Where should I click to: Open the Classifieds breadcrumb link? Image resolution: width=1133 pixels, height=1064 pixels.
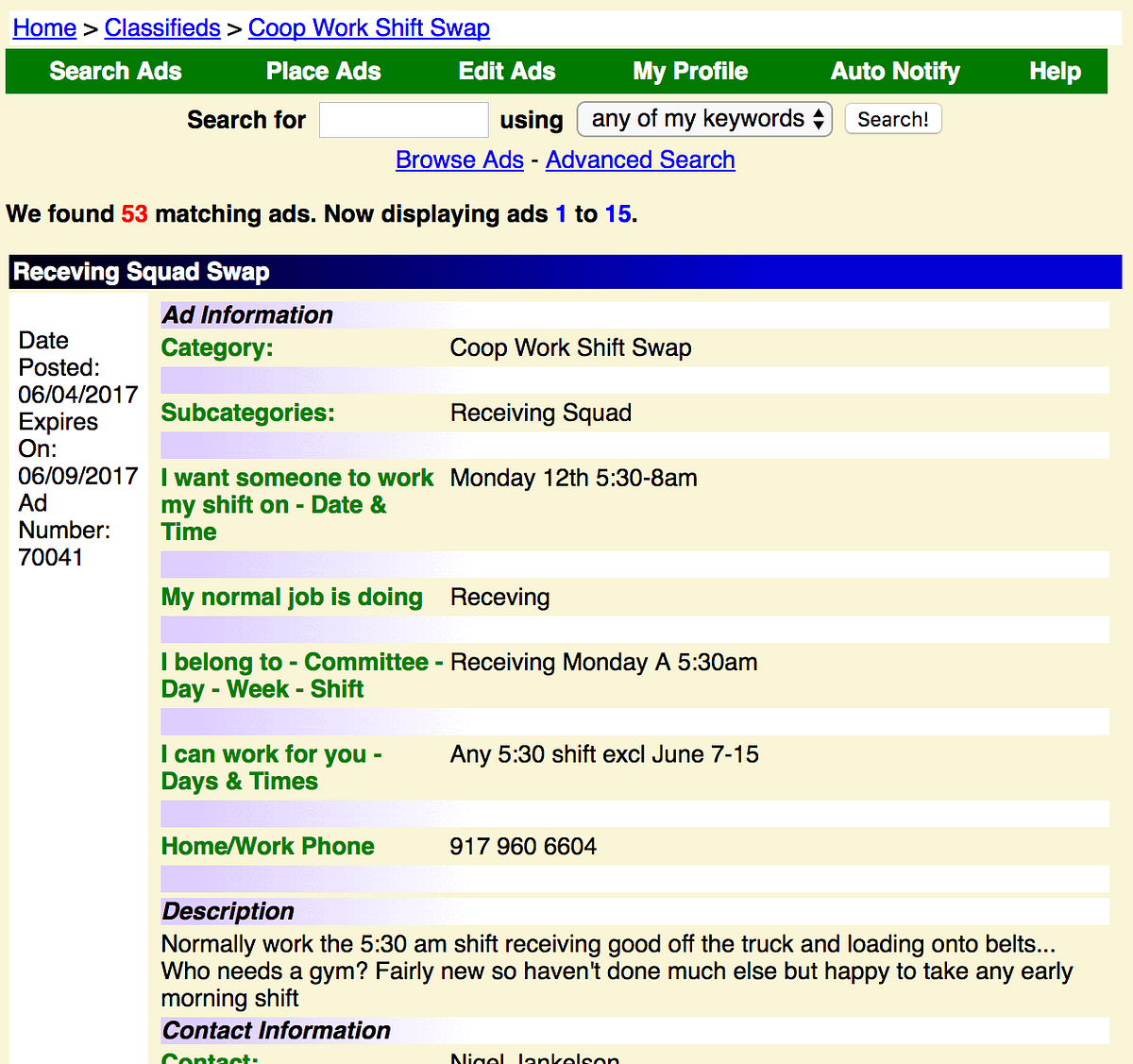click(162, 27)
